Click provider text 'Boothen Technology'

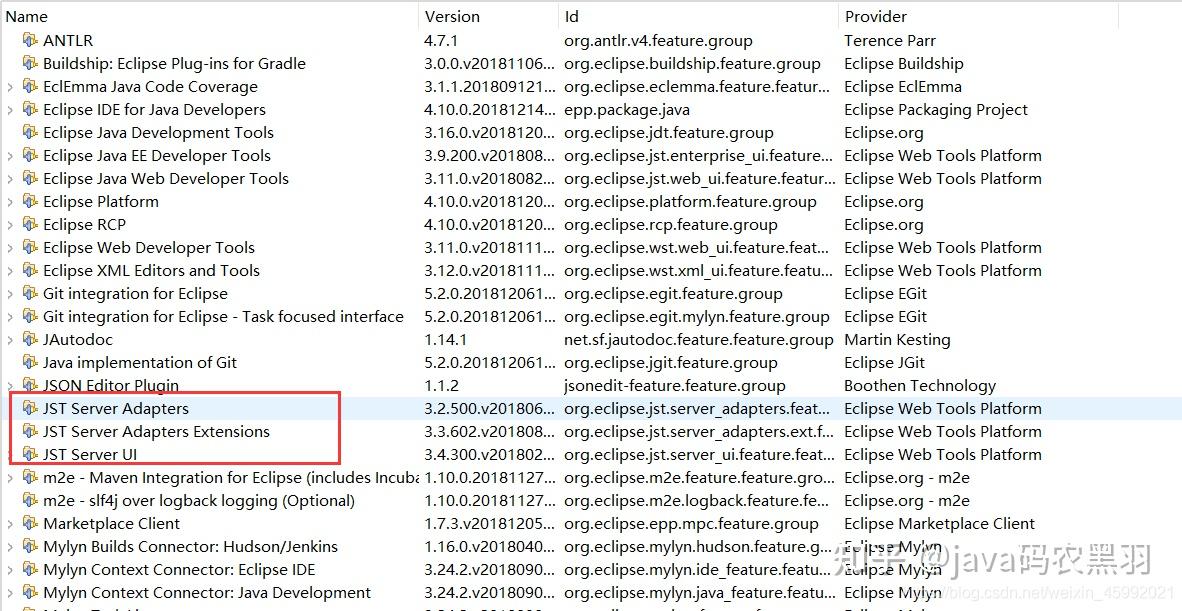point(920,386)
